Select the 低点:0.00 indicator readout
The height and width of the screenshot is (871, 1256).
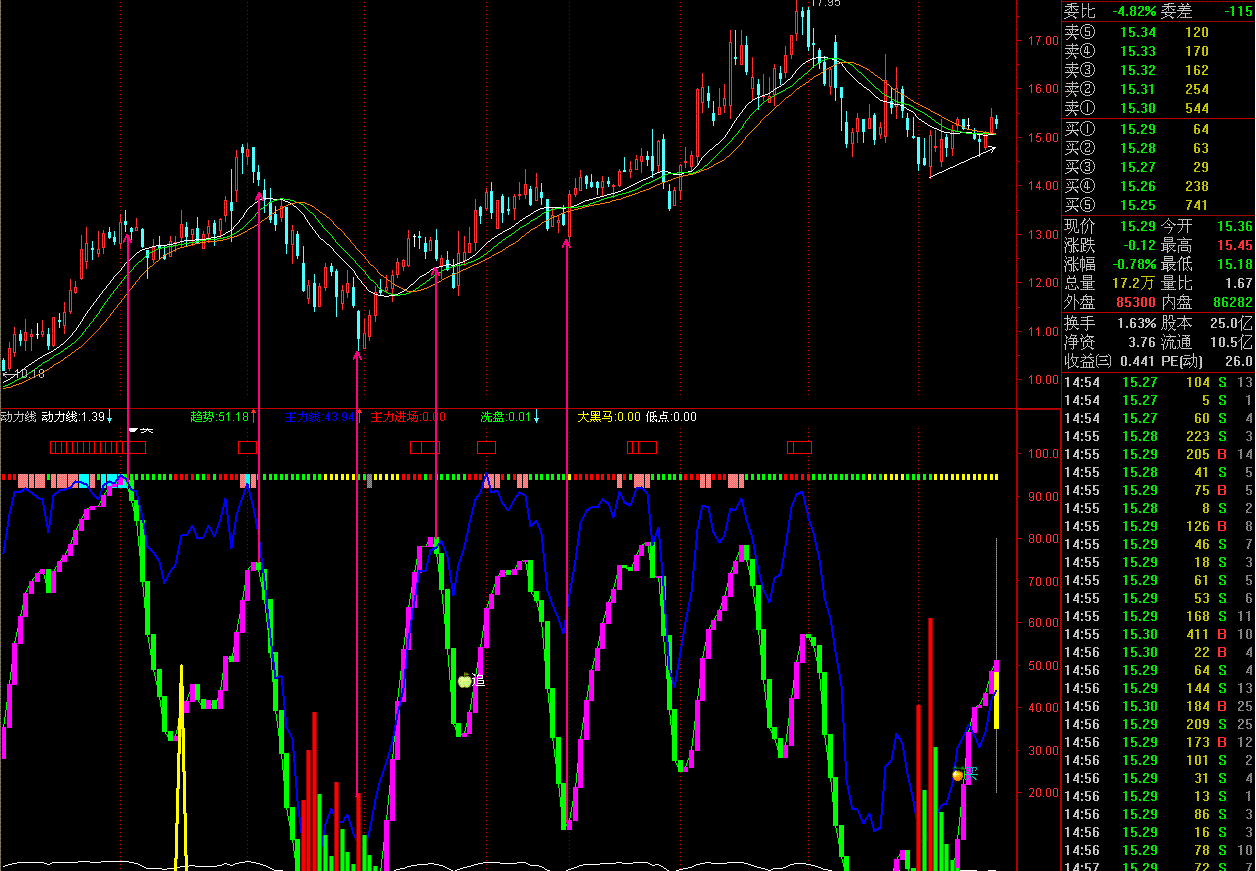click(x=671, y=417)
